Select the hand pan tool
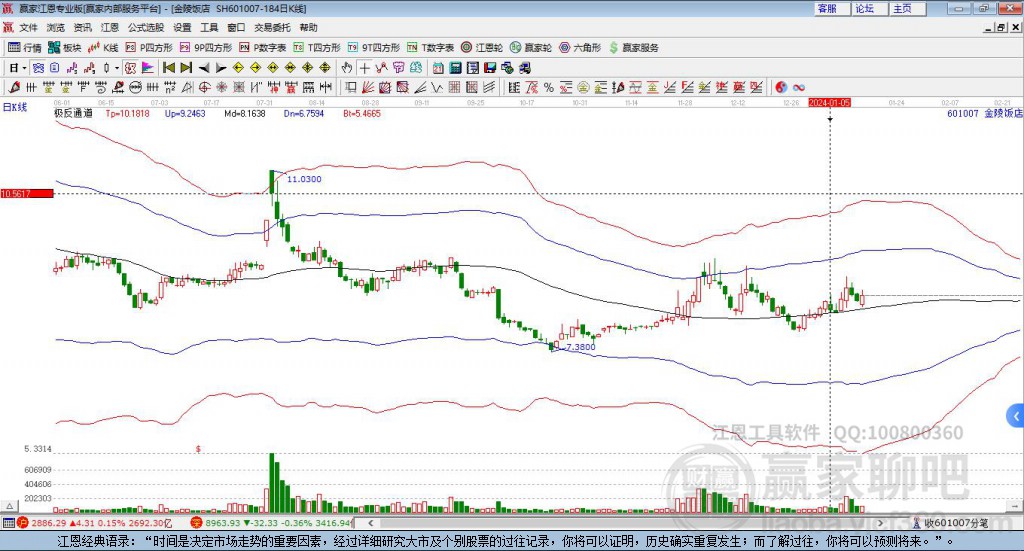Image resolution: width=1024 pixels, height=551 pixels. (347, 68)
